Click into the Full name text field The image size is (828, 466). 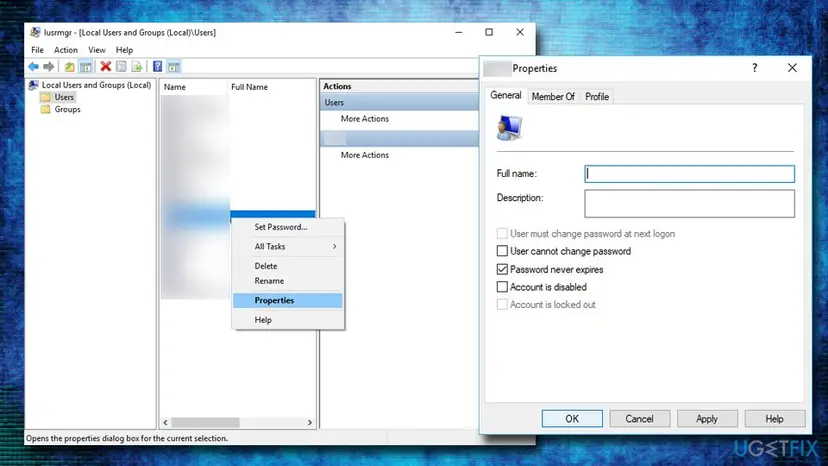point(689,174)
